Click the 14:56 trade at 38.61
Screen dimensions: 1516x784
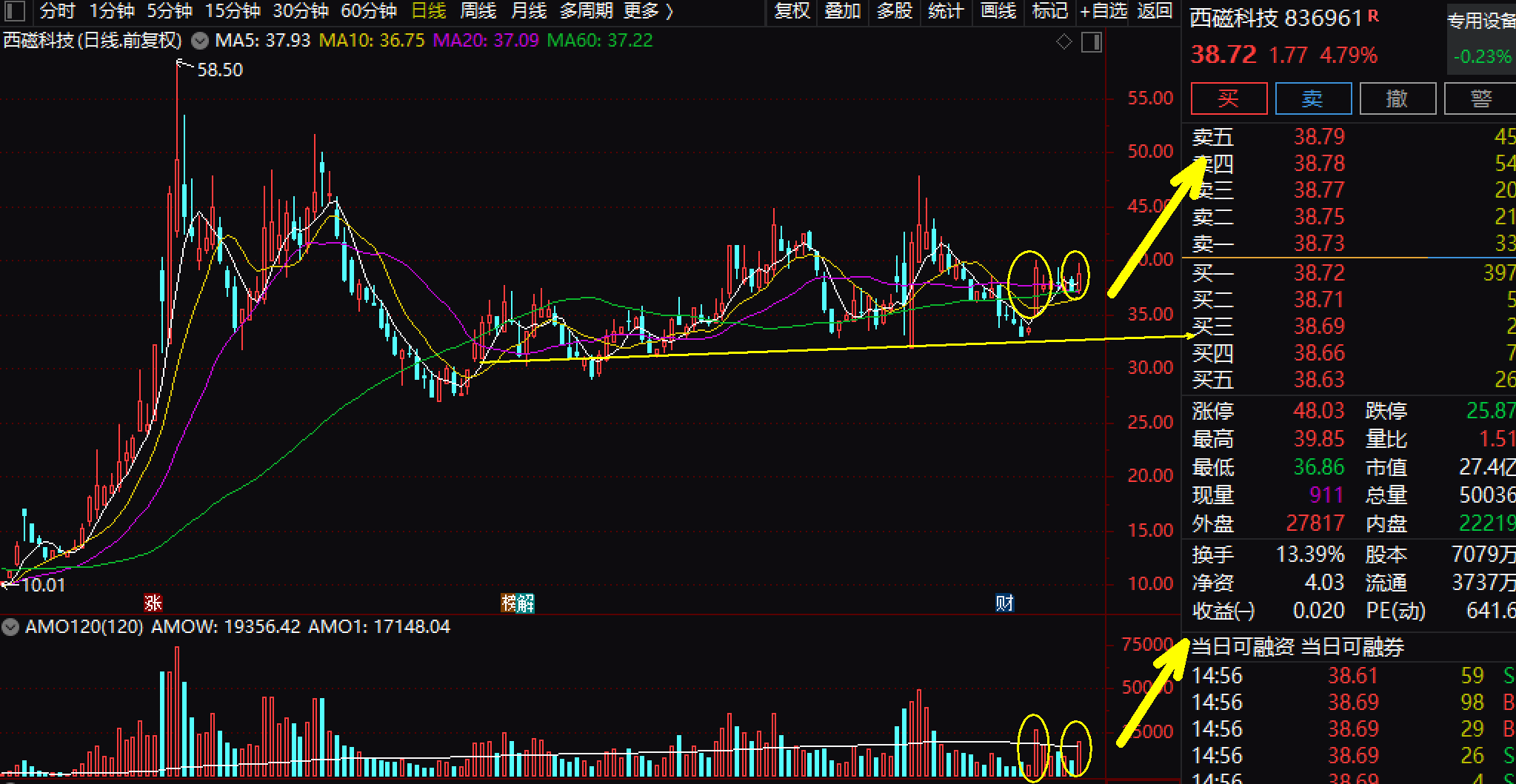coord(1353,676)
